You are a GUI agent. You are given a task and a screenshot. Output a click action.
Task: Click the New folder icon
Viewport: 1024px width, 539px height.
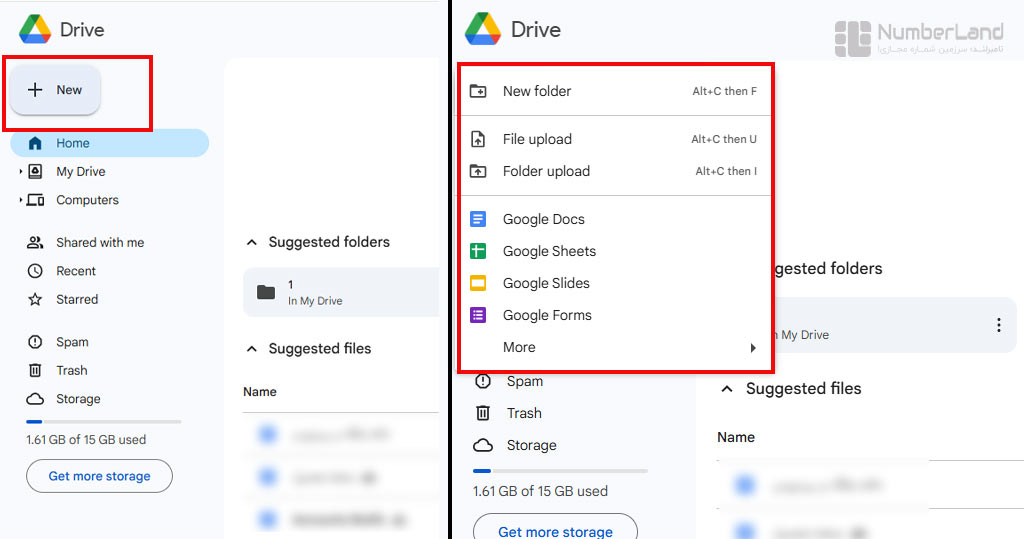pos(478,91)
